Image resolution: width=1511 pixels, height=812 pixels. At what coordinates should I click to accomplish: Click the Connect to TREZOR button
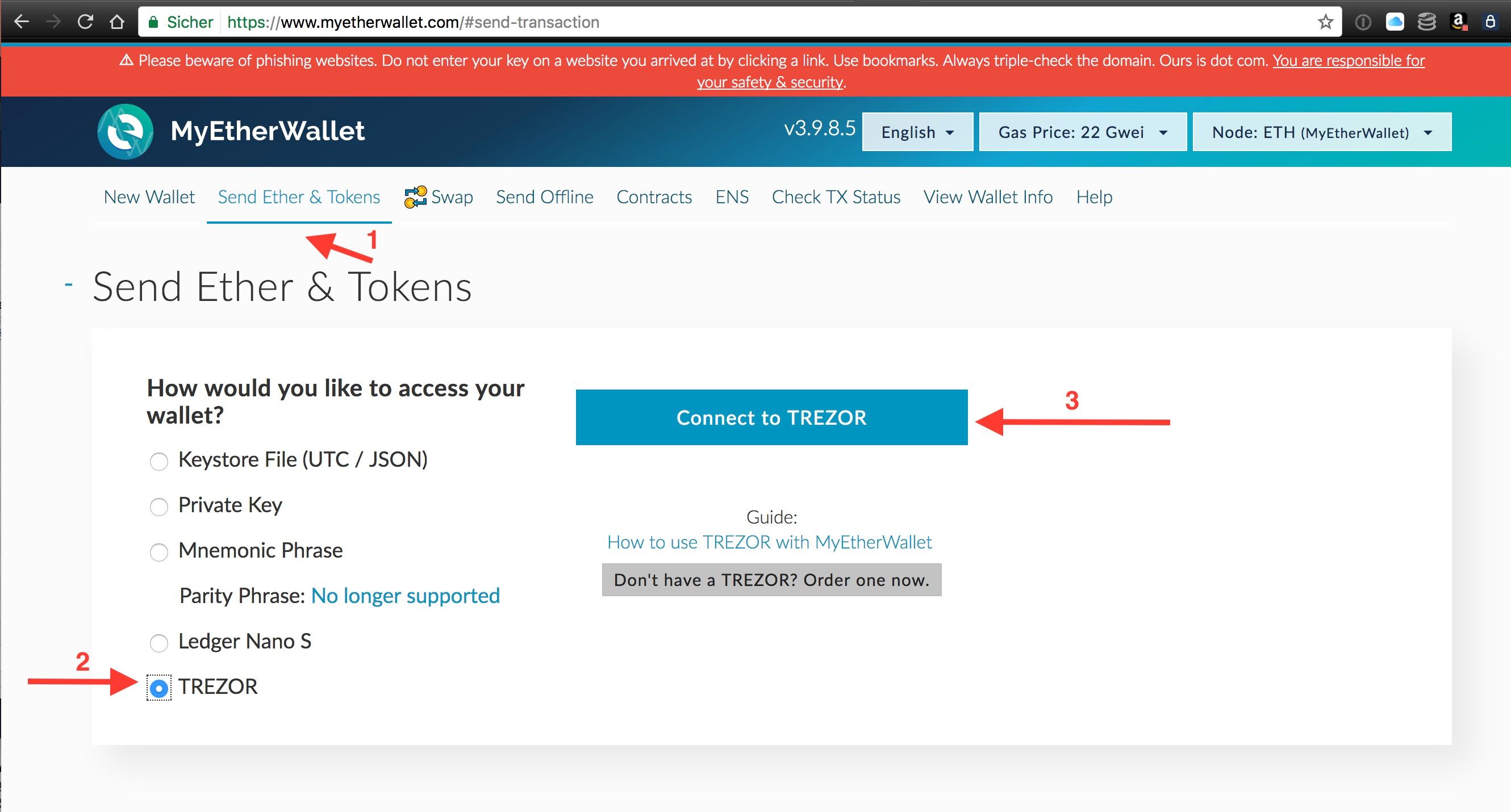coord(772,418)
